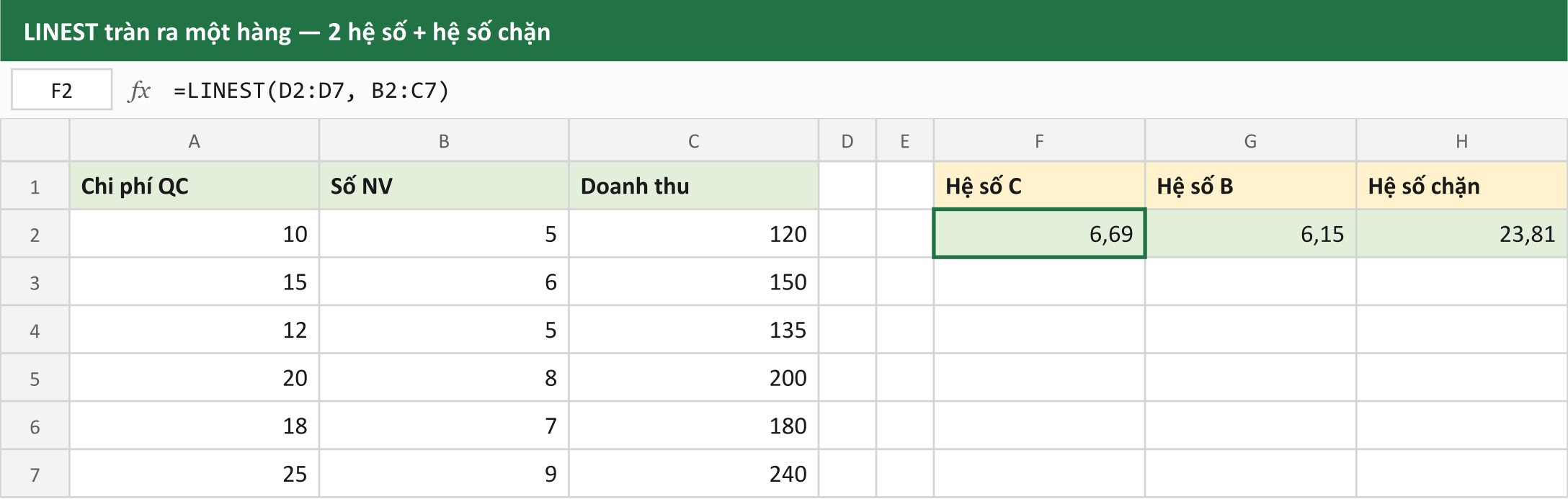
Task: Click cell A3 containing 15
Action: pos(194,282)
